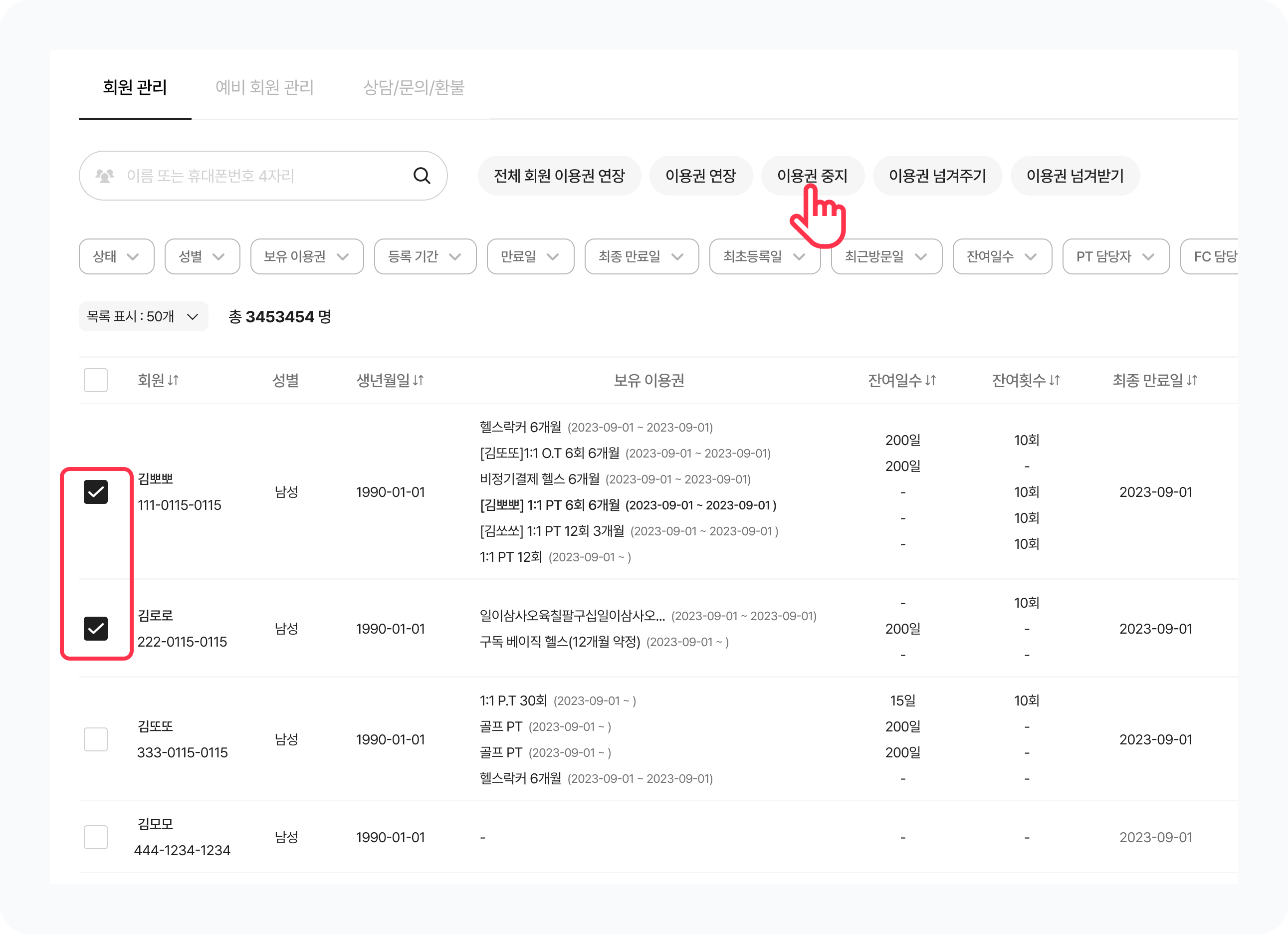This screenshot has height=934, width=1288.
Task: Check the 김또또 member checkbox
Action: tap(95, 739)
